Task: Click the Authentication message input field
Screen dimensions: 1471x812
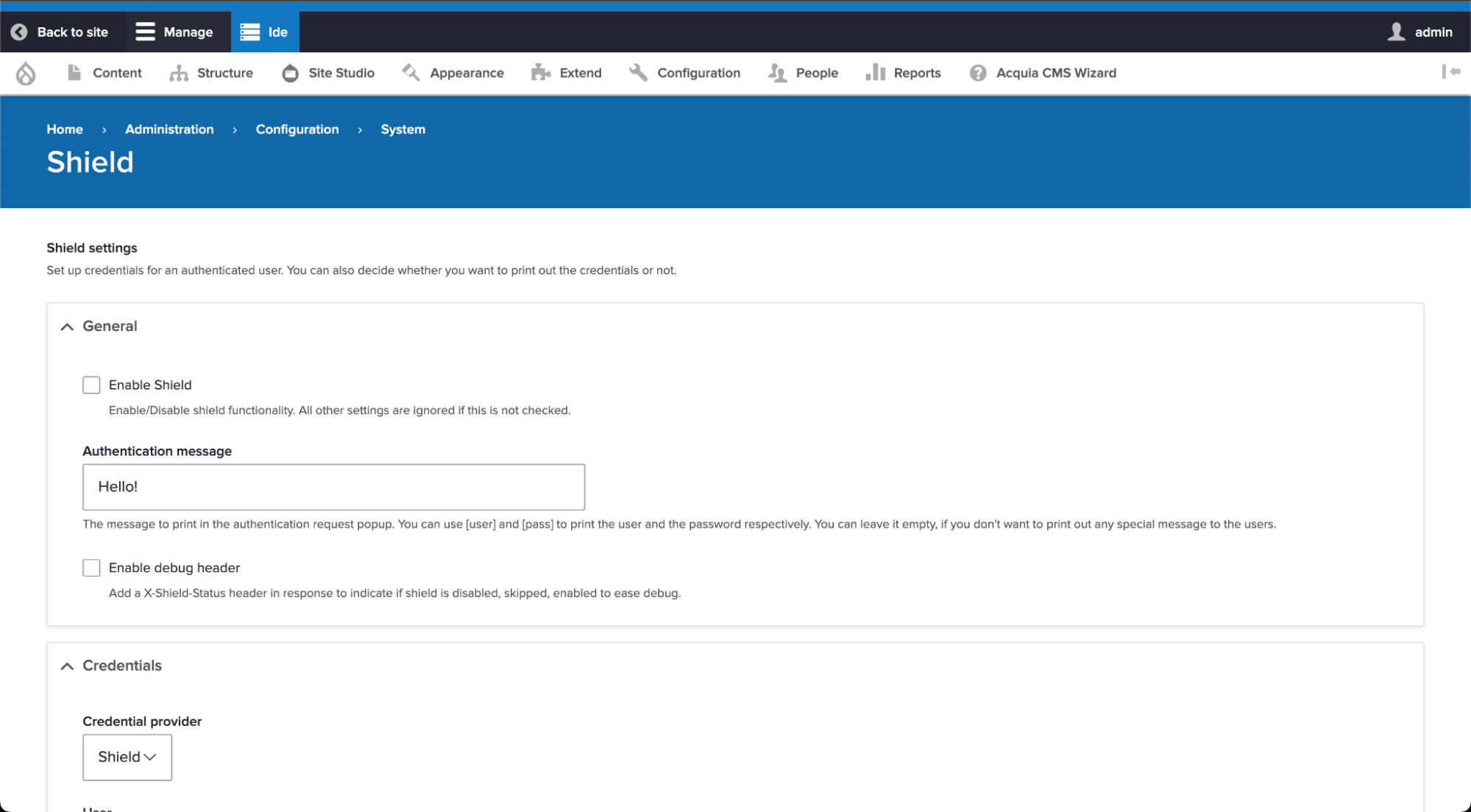Action: pyautogui.click(x=334, y=487)
